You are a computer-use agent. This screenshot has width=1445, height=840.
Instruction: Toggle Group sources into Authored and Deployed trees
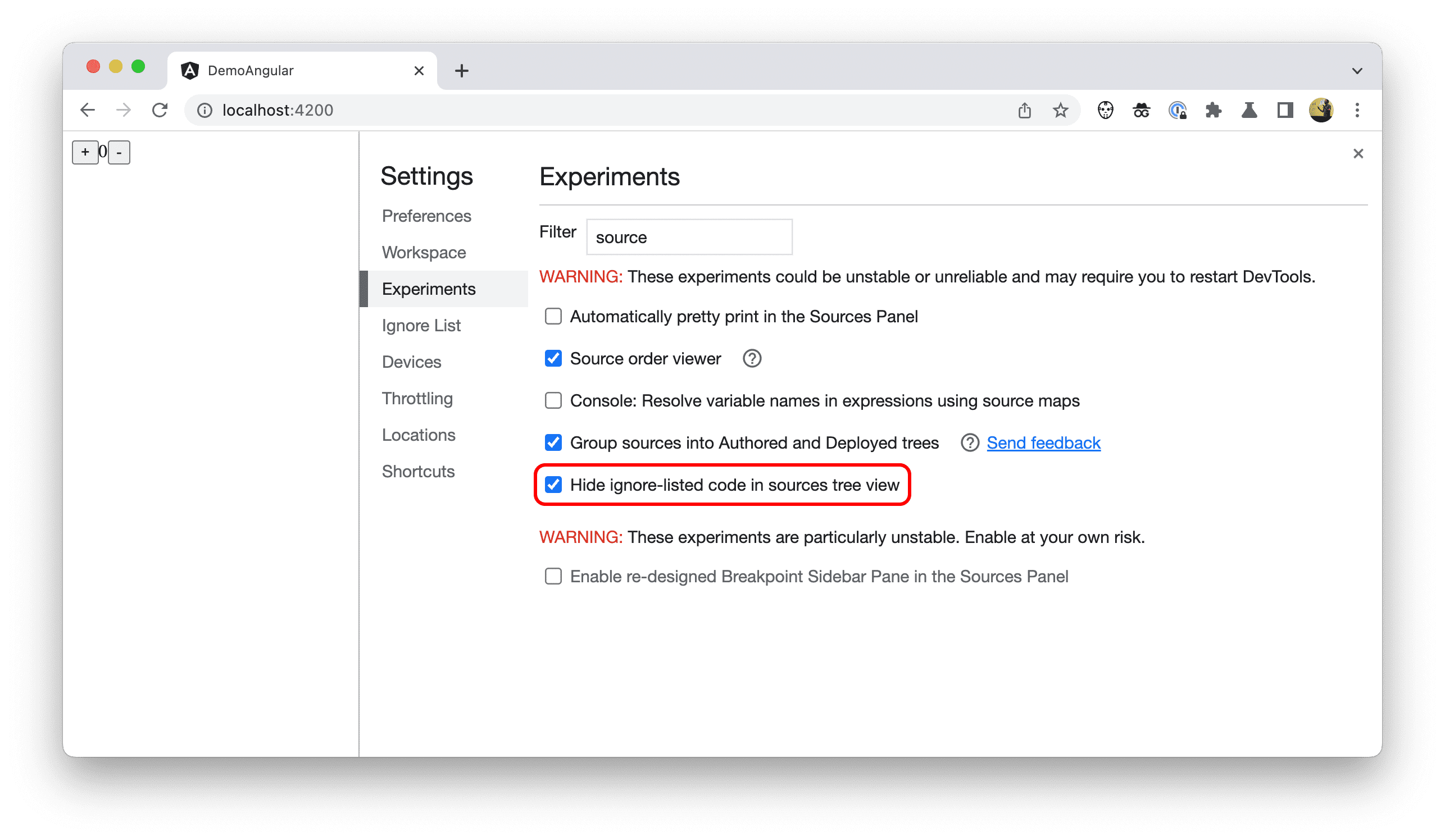point(554,442)
